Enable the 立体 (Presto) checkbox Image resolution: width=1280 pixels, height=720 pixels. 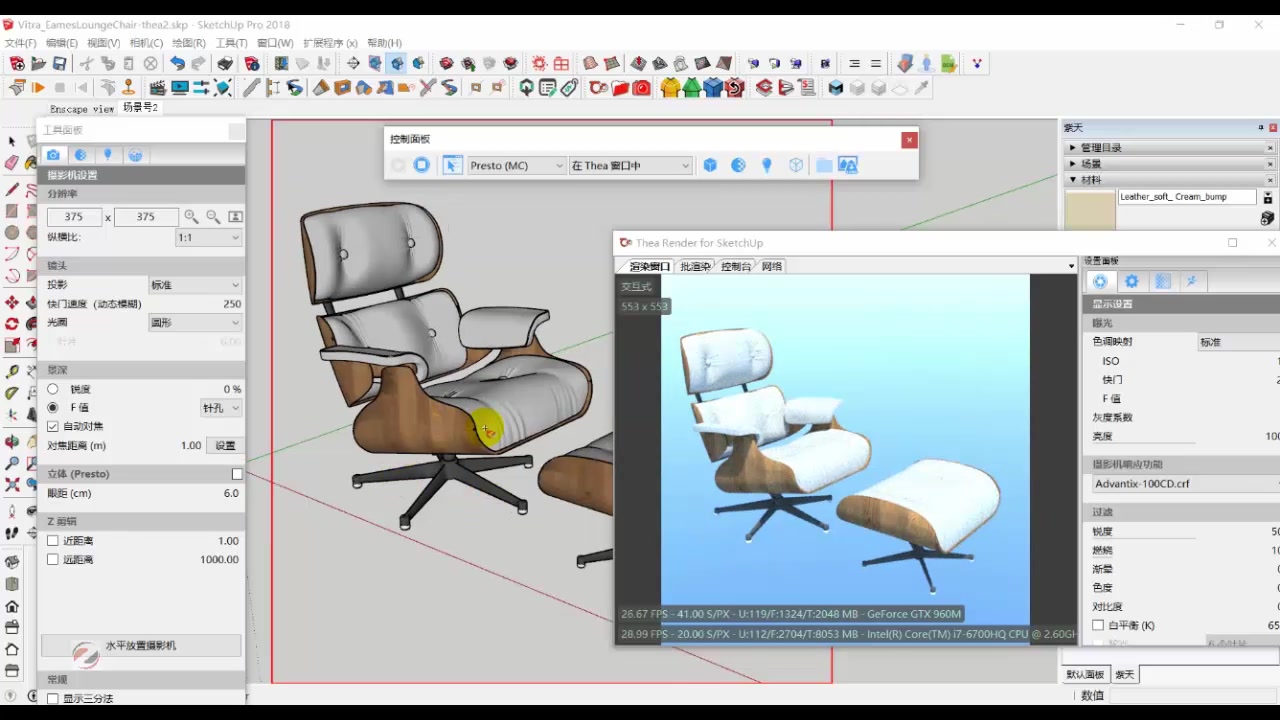pos(237,474)
